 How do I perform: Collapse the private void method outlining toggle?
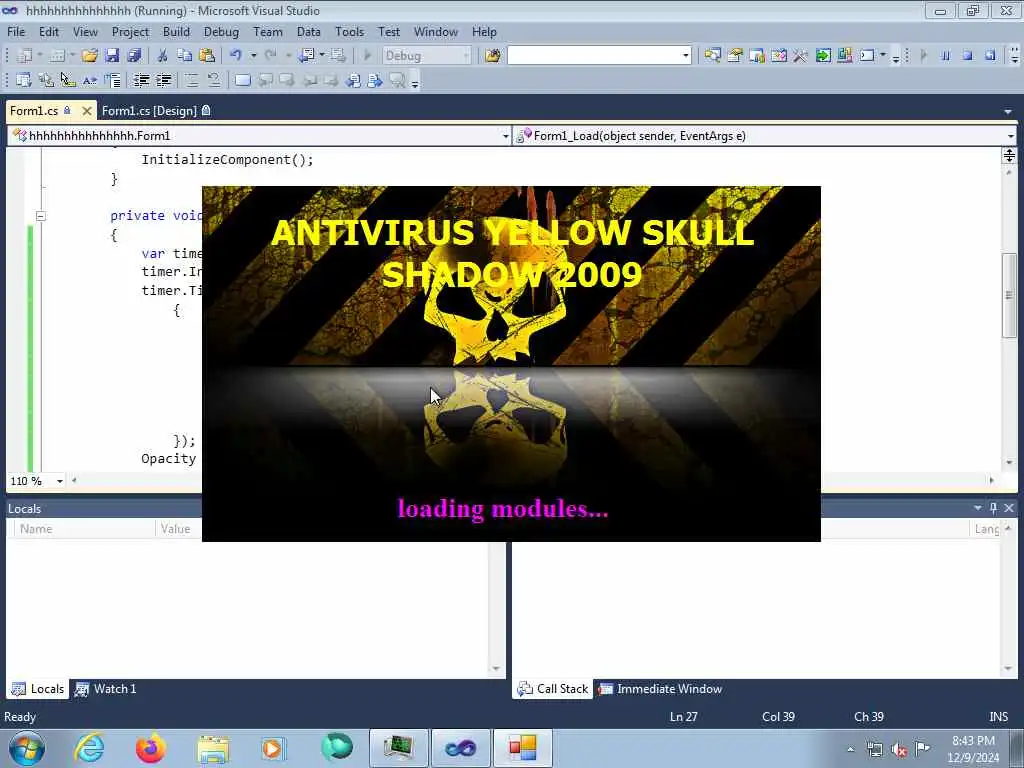click(40, 216)
